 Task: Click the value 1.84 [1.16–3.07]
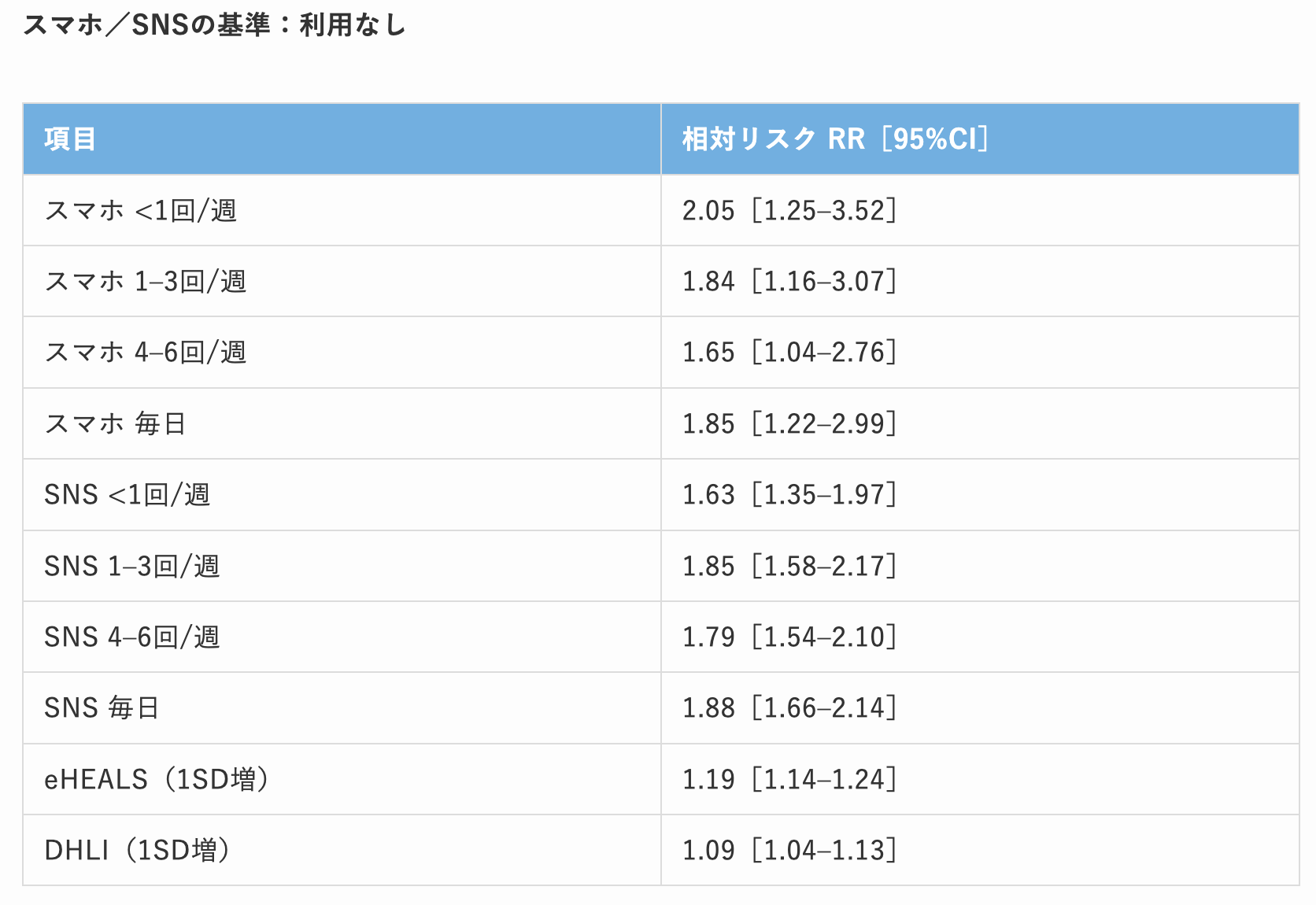tap(789, 281)
